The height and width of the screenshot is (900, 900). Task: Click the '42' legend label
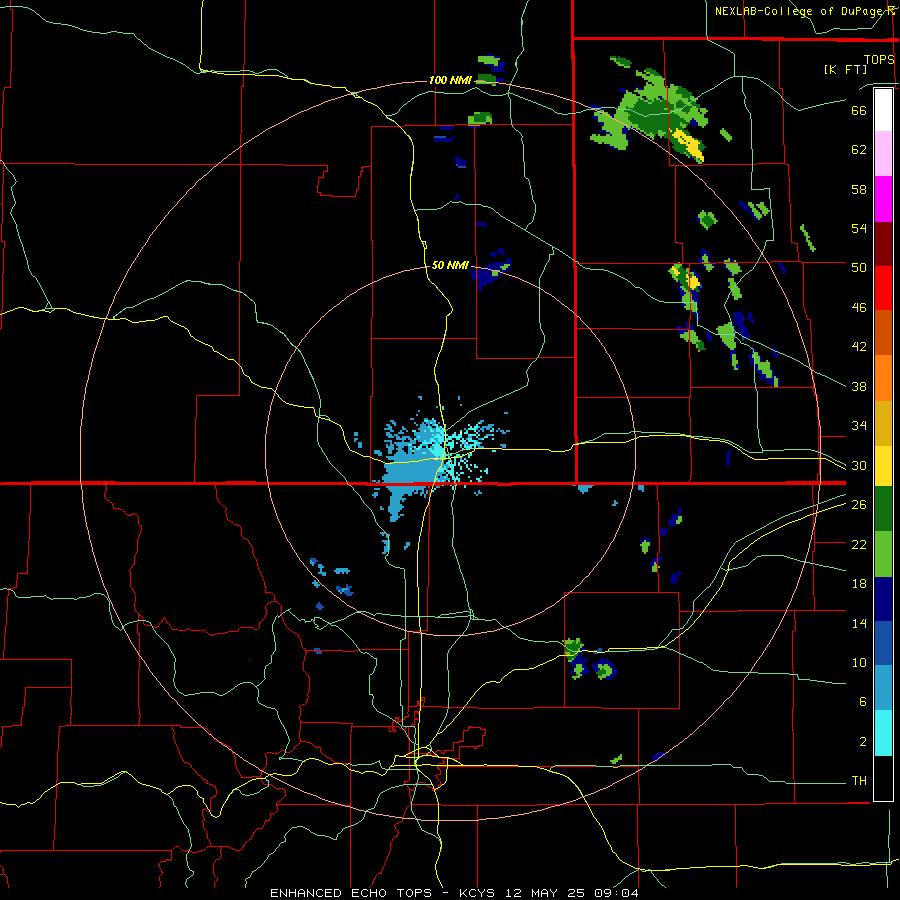pyautogui.click(x=859, y=347)
